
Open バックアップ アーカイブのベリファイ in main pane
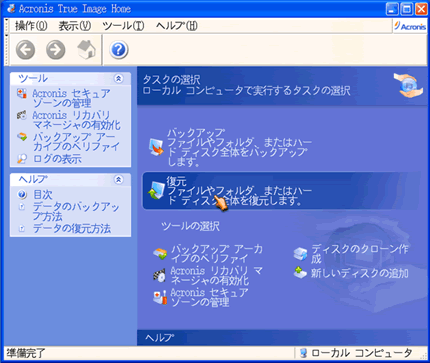point(217,254)
